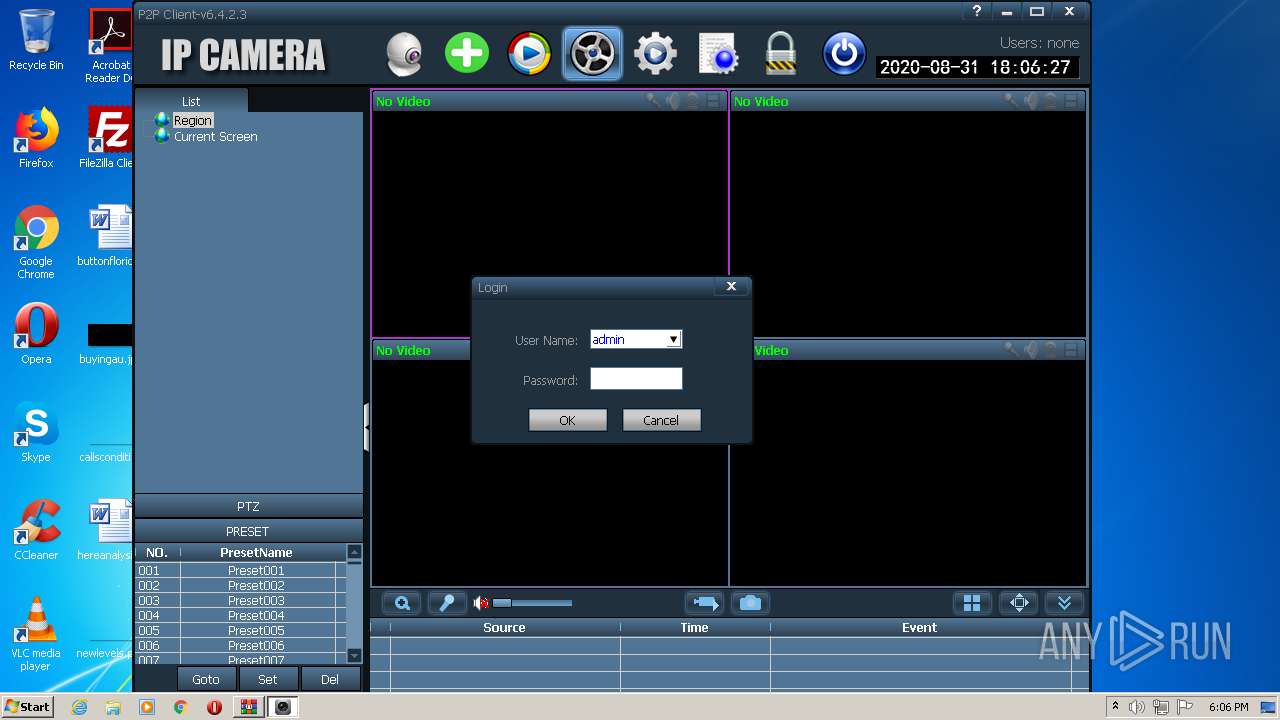Screen dimensions: 1280x720
Task: Click the video record camera icon
Action: [704, 603]
